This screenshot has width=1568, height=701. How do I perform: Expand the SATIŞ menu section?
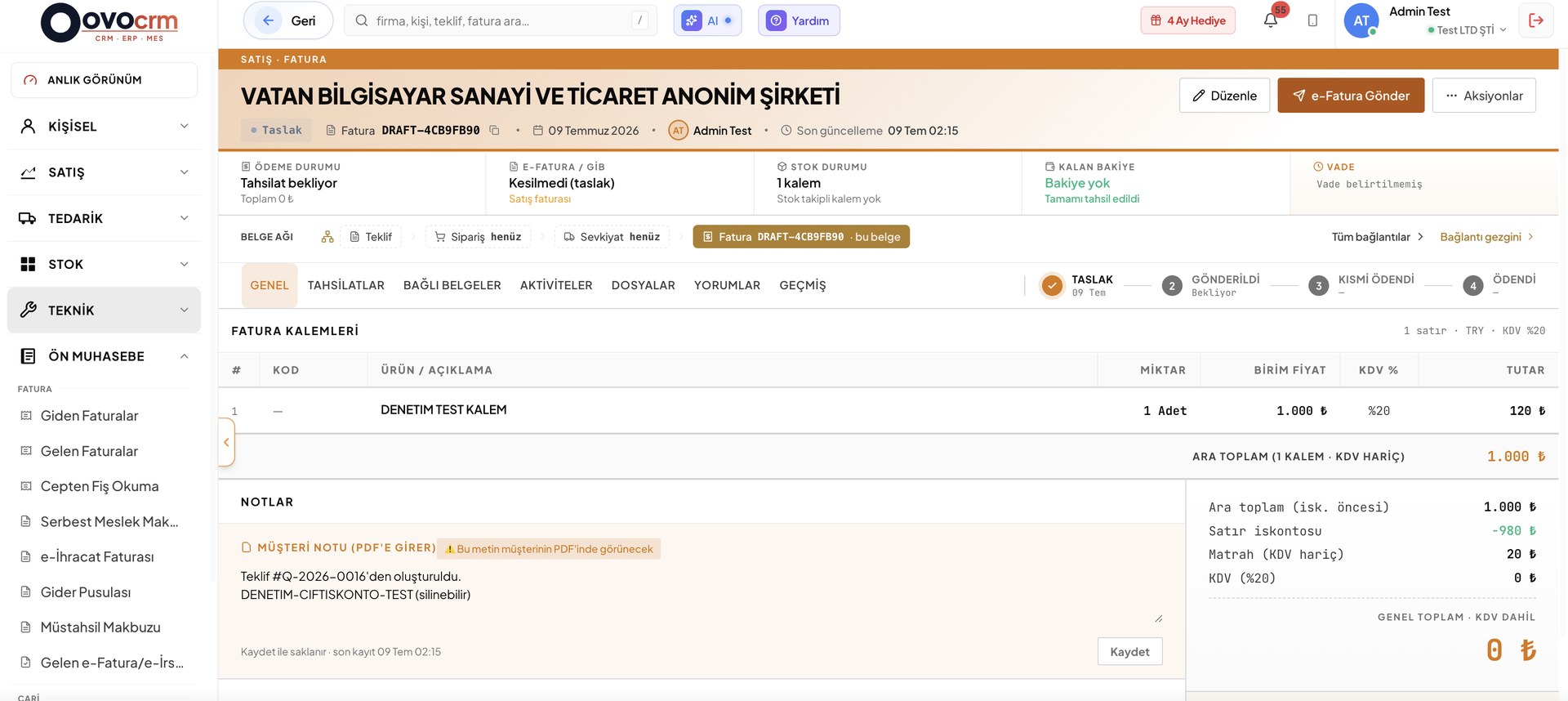(104, 172)
